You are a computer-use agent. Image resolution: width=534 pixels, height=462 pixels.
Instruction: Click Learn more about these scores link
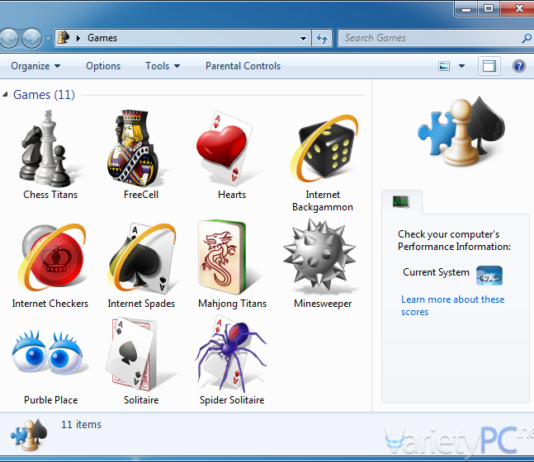coord(453,306)
